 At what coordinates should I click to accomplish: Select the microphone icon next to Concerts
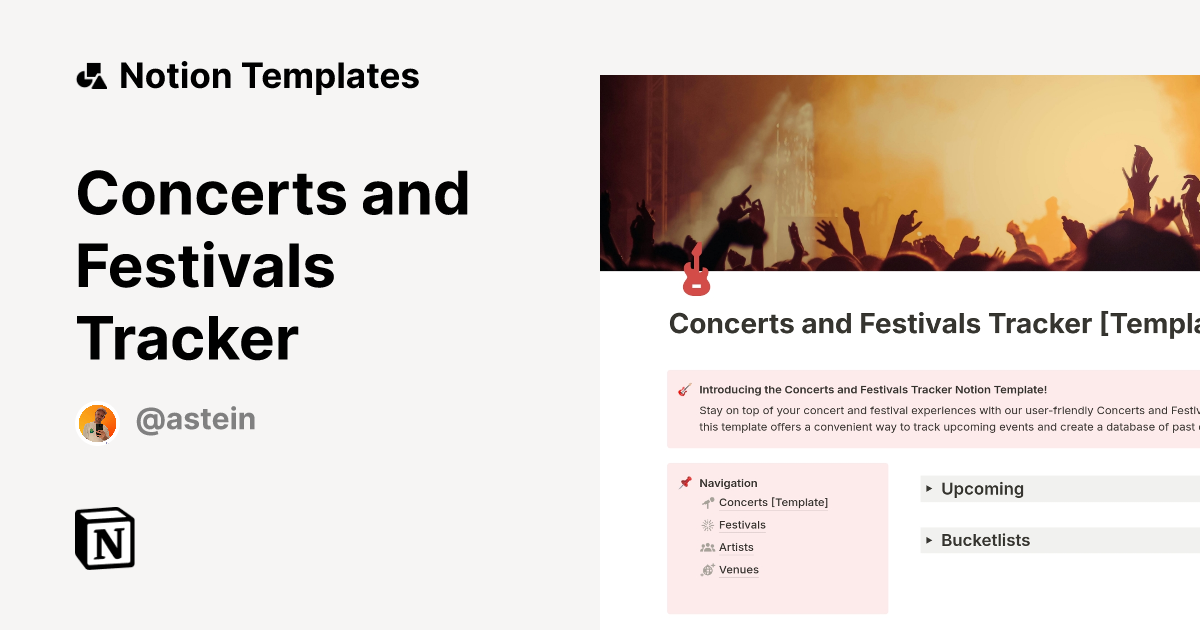pos(706,501)
